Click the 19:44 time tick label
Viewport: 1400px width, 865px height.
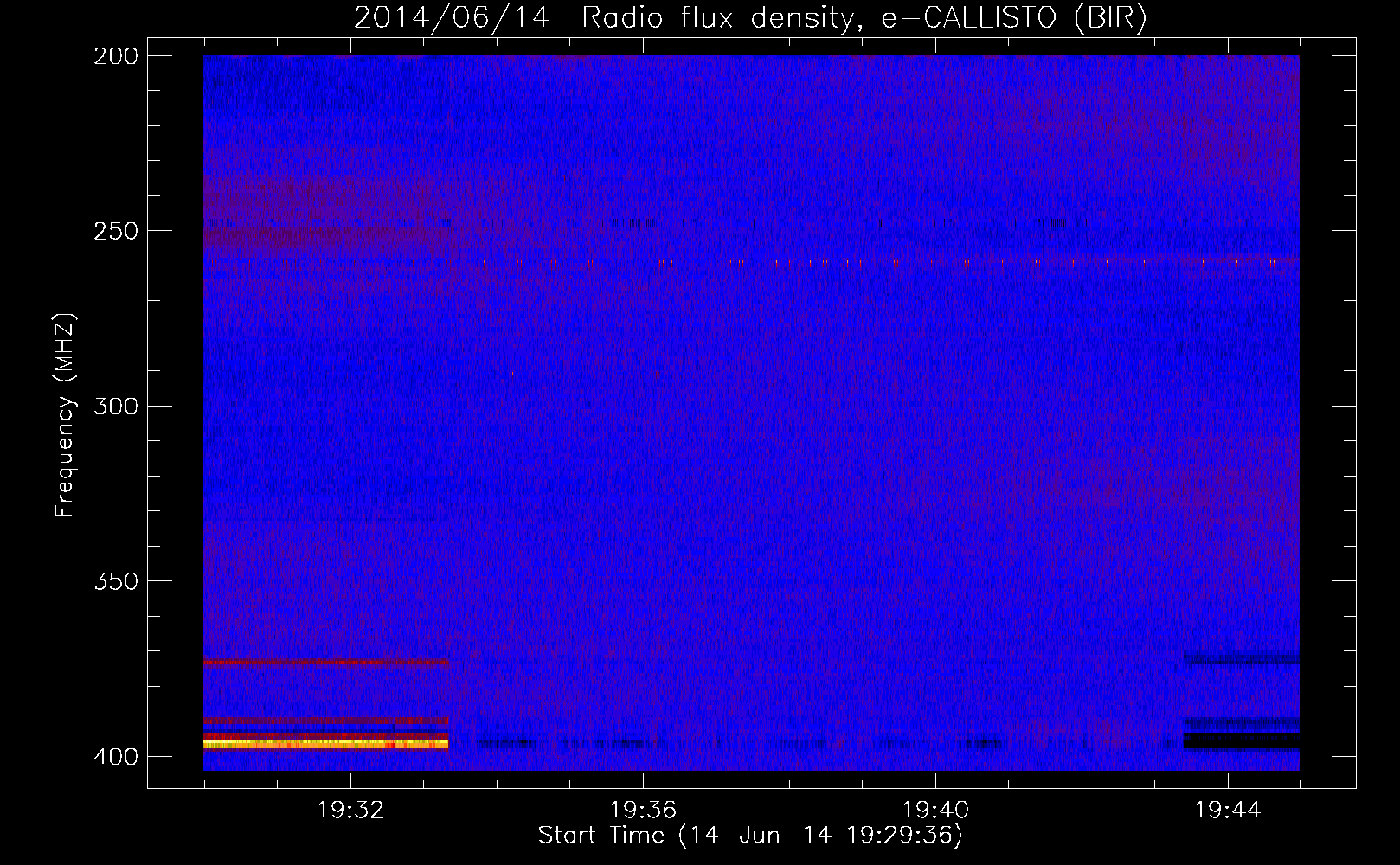pyautogui.click(x=1228, y=811)
